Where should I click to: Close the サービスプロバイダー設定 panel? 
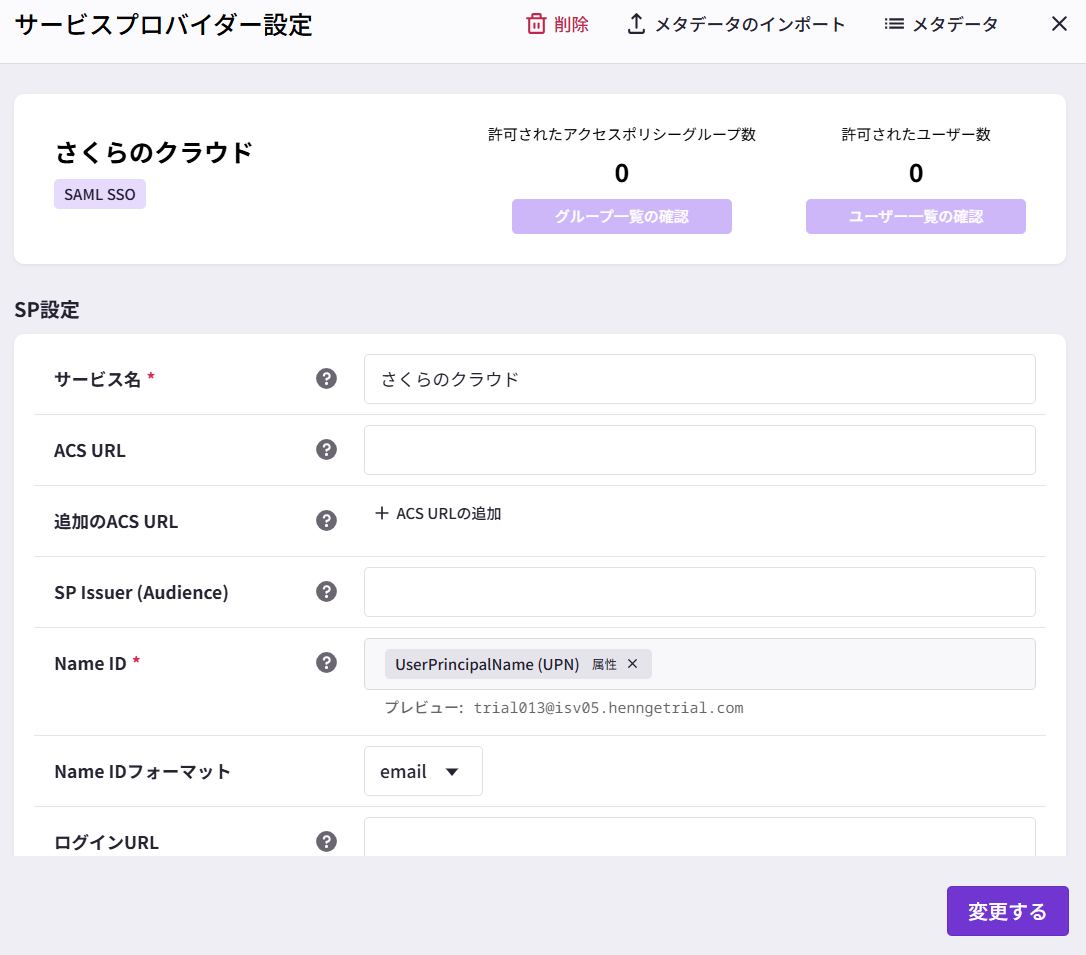(1059, 24)
